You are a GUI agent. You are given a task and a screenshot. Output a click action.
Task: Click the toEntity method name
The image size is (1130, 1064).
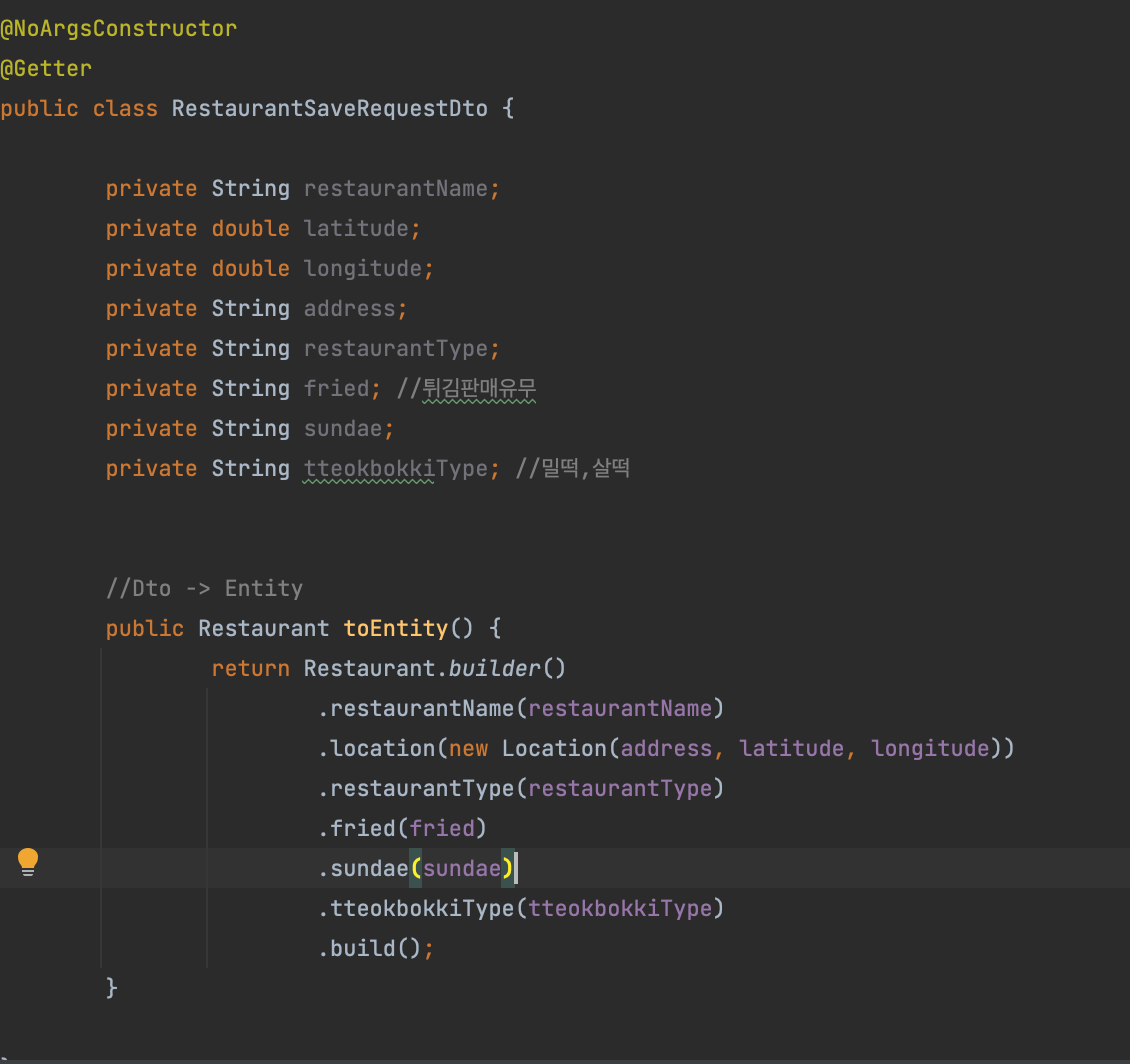[x=396, y=629]
